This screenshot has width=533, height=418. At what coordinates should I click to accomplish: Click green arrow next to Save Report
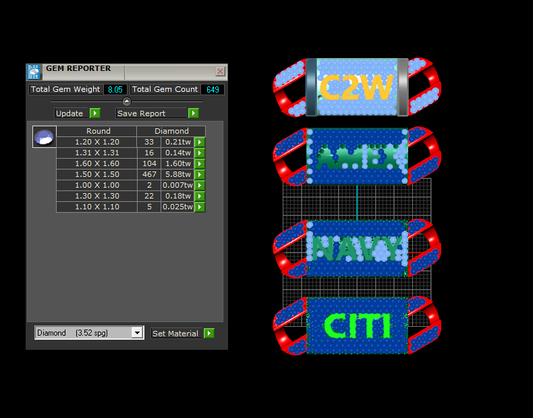click(193, 113)
